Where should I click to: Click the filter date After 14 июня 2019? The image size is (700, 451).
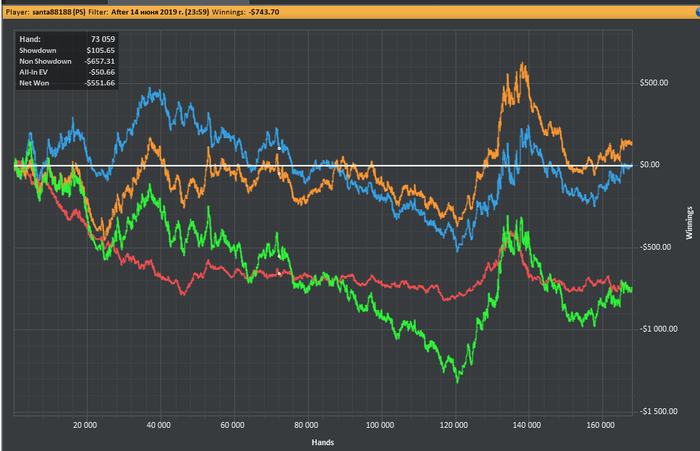(160, 12)
